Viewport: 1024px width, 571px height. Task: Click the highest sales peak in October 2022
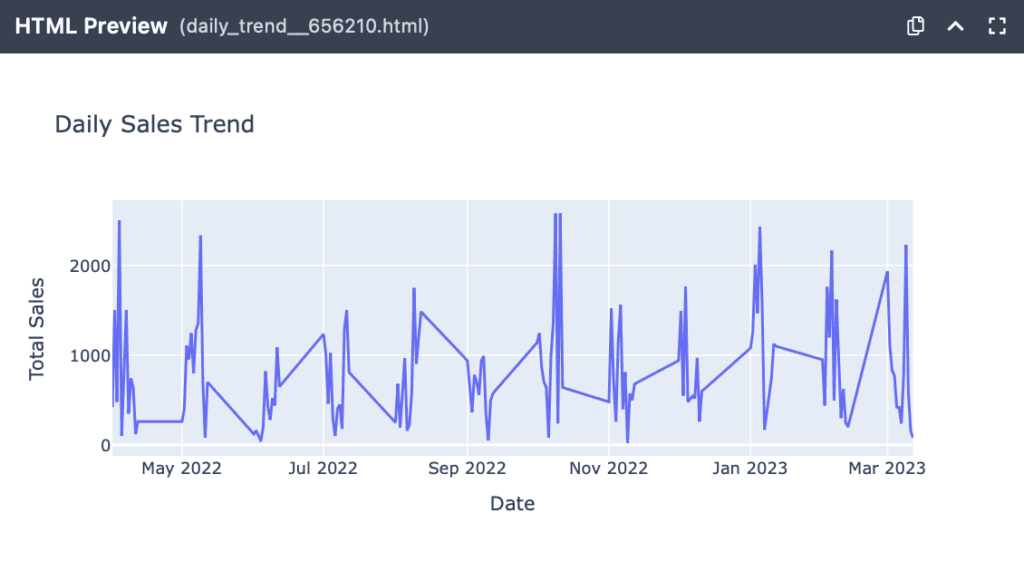pyautogui.click(x=555, y=214)
